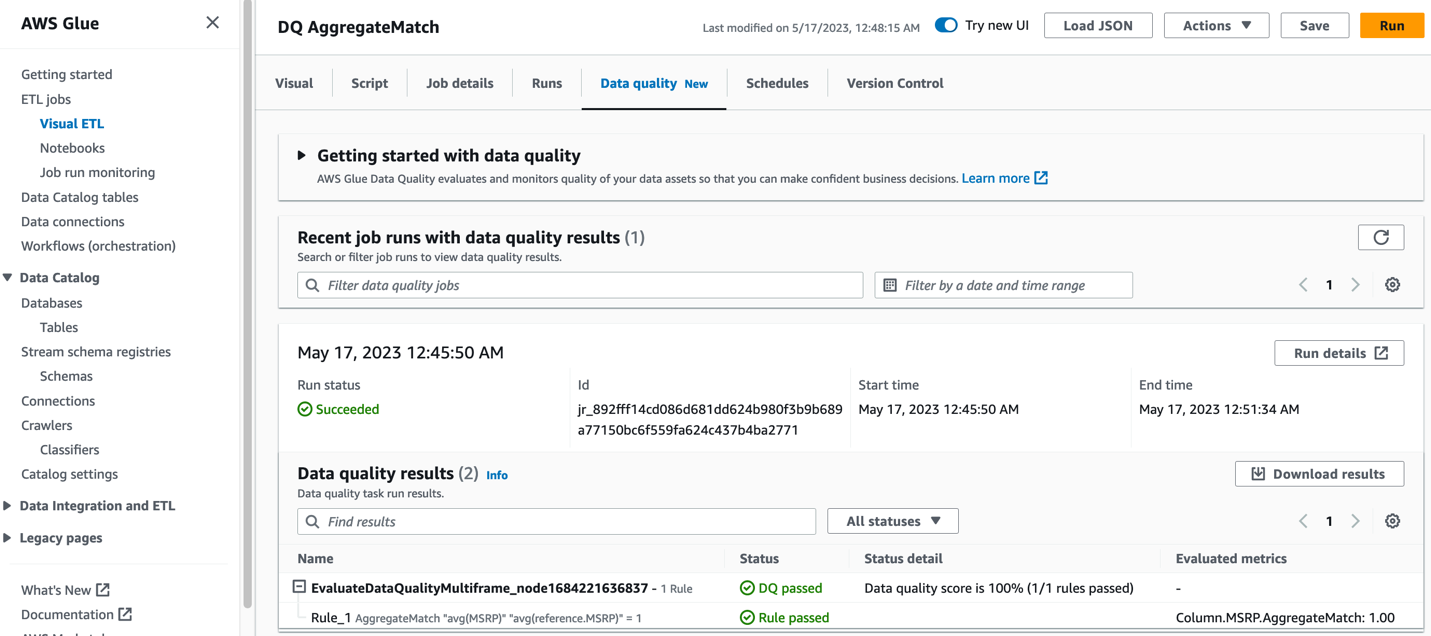Viewport: 1431px width, 636px height.
Task: Run the job with orange Run button
Action: 1392,25
